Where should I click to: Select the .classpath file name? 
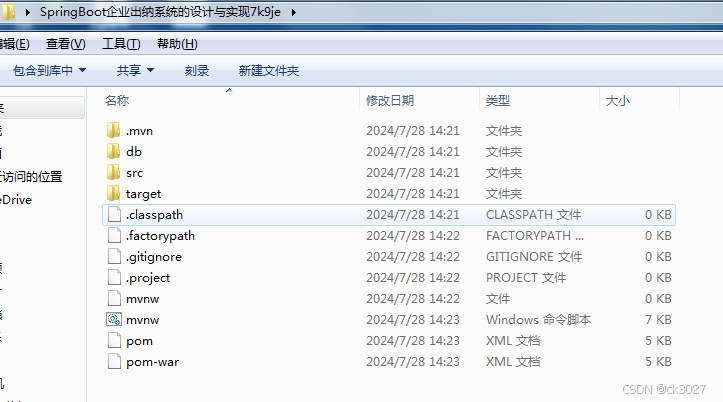[x=154, y=215]
